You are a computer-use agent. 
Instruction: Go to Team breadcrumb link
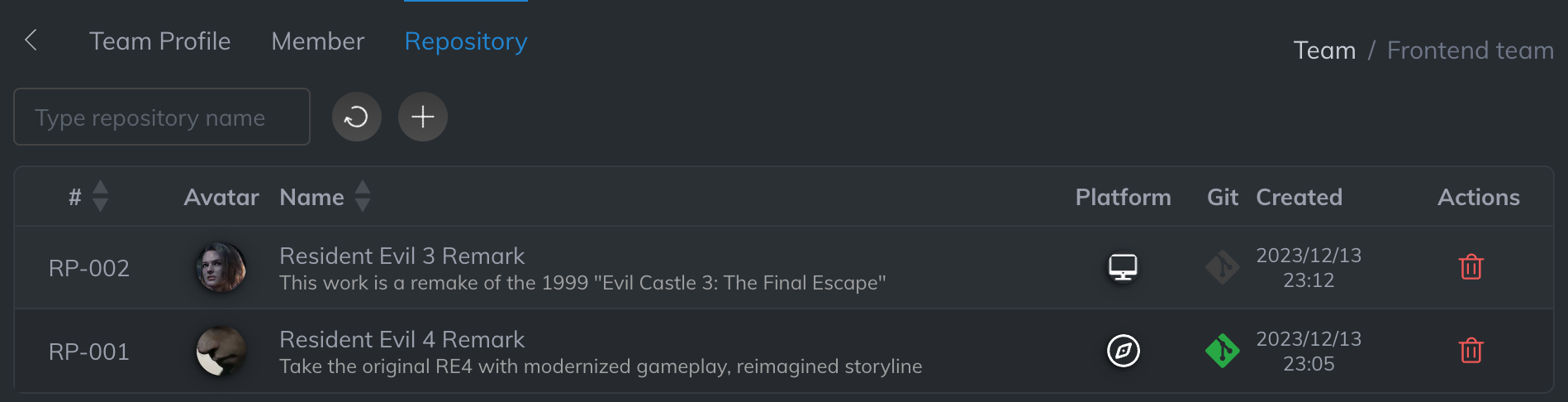click(1324, 50)
